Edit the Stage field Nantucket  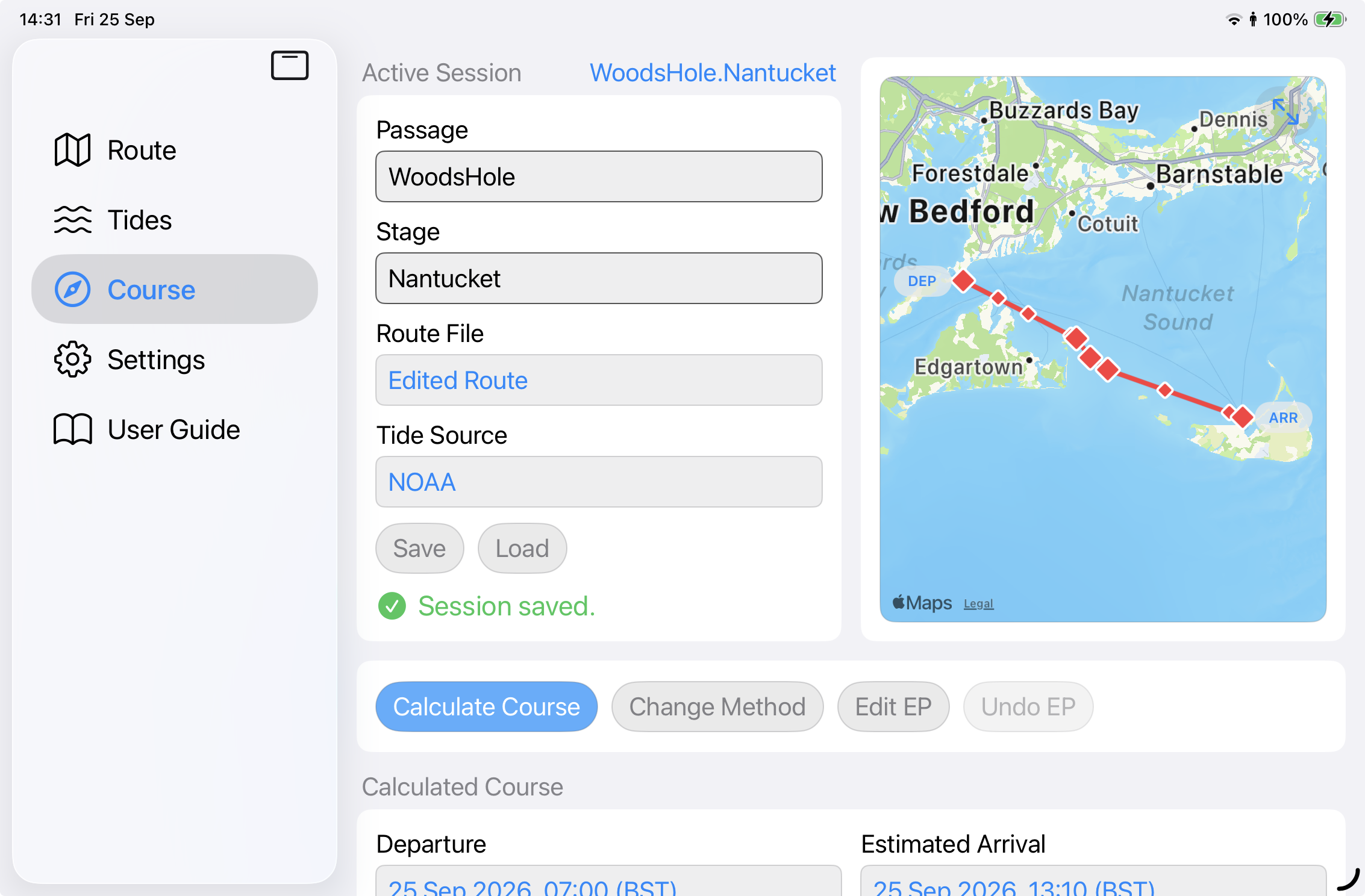pyautogui.click(x=599, y=278)
